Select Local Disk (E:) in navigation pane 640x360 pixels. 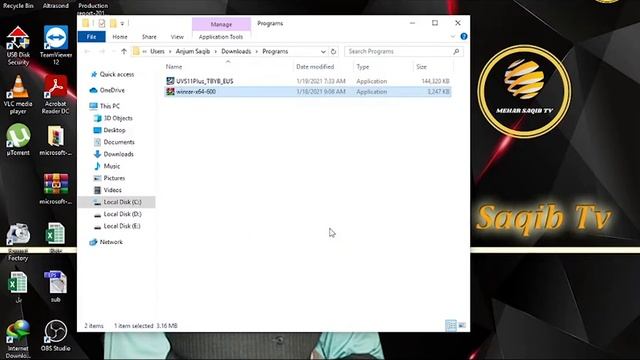pyautogui.click(x=122, y=226)
